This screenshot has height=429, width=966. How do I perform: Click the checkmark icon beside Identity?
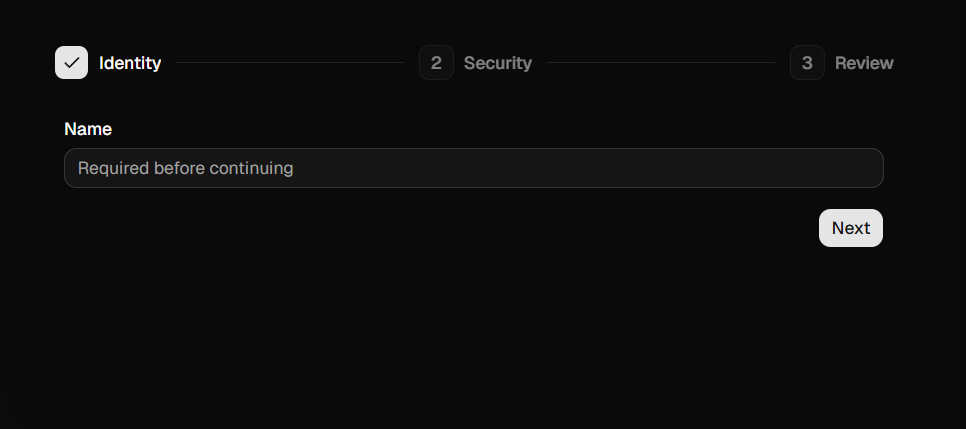(71, 63)
